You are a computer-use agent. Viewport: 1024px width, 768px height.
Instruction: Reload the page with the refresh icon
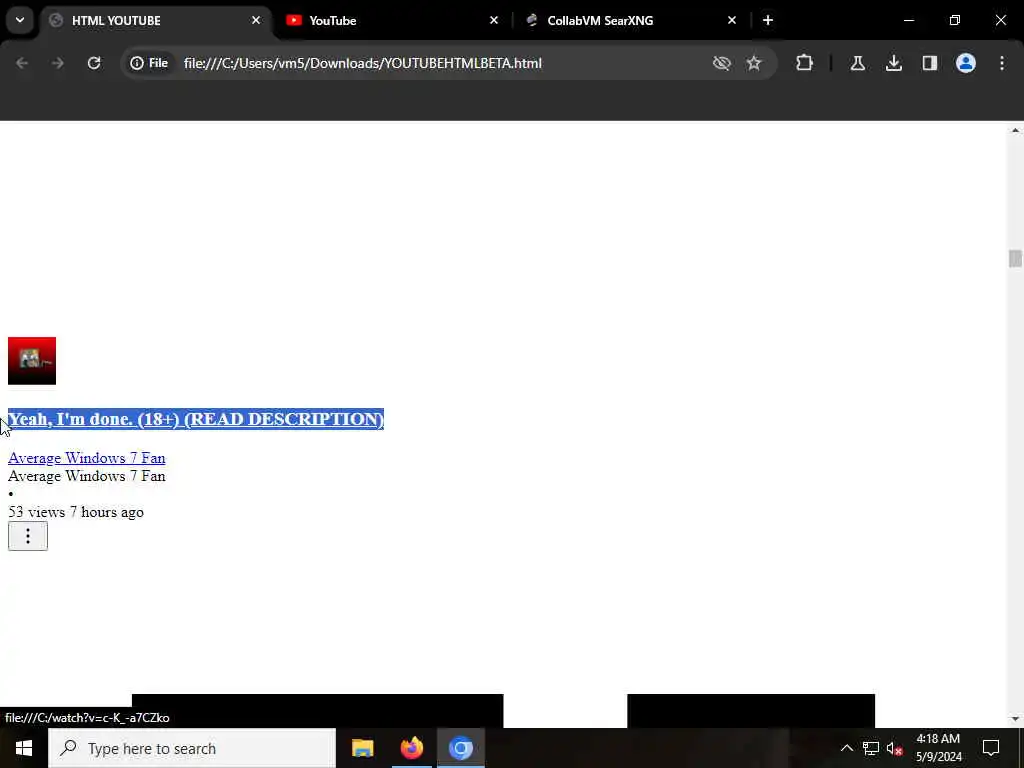(x=94, y=63)
